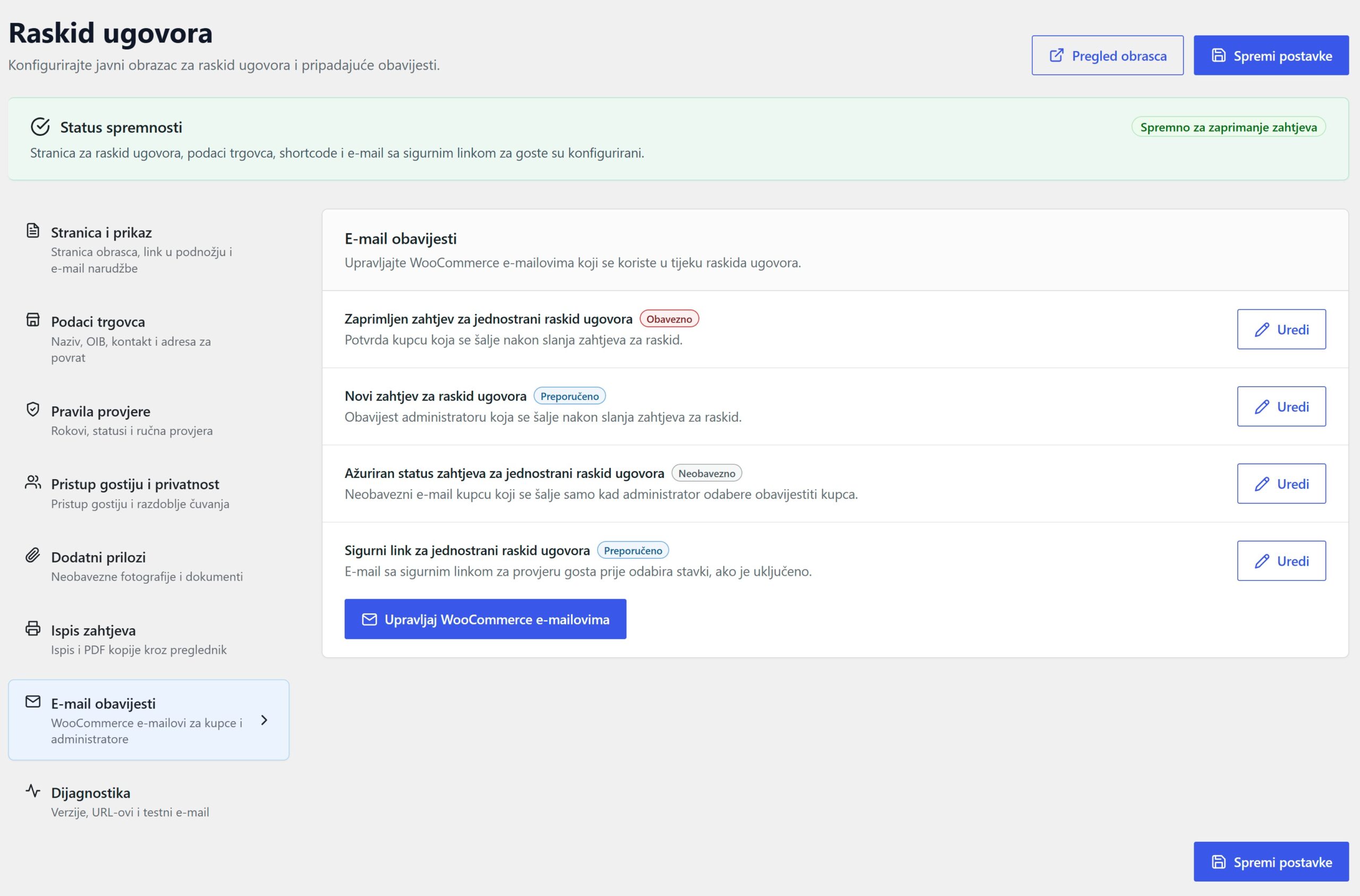Open the Dijagnostika section
The image size is (1360, 896).
(149, 801)
